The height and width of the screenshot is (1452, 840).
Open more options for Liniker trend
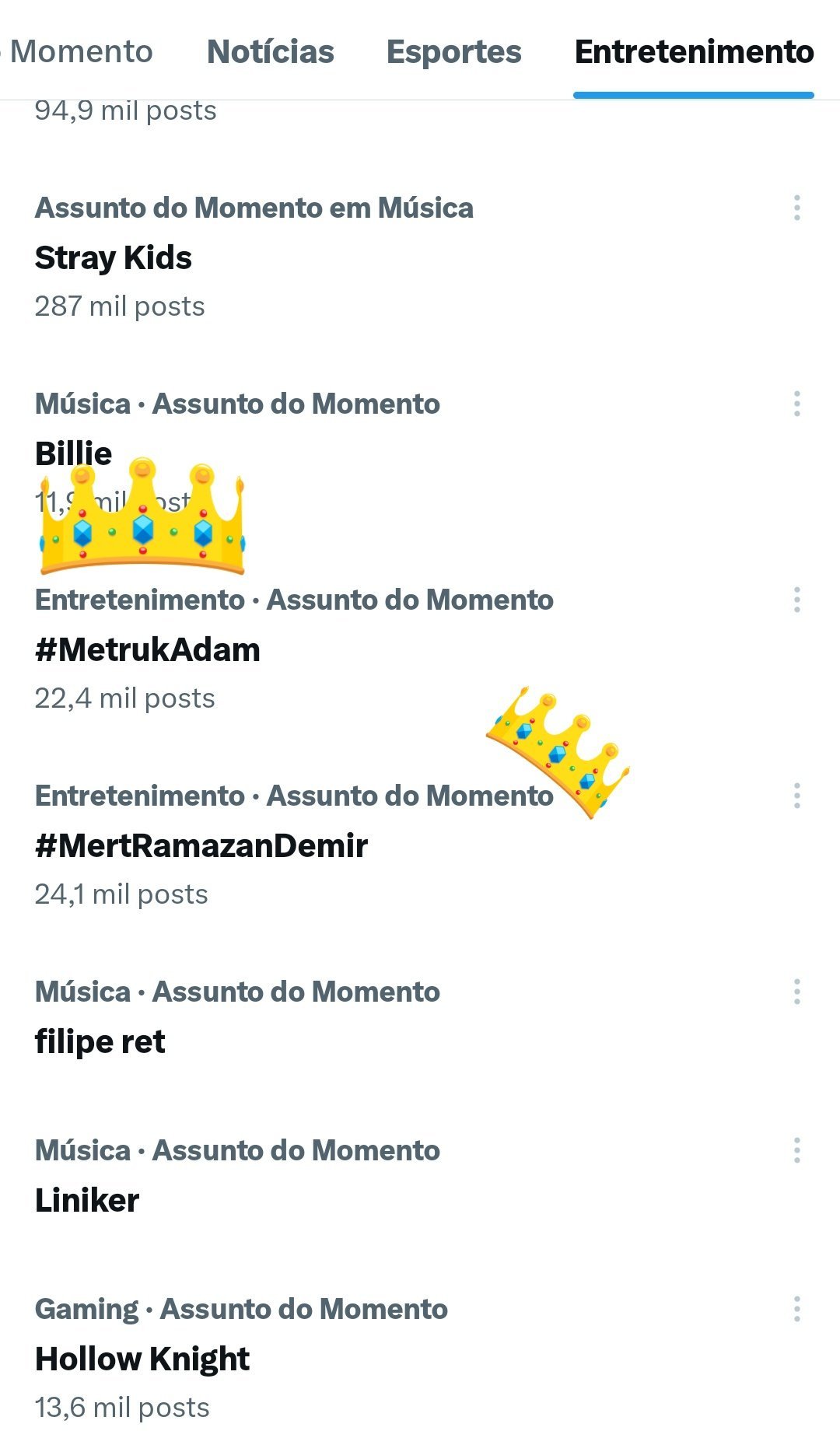(x=796, y=1150)
